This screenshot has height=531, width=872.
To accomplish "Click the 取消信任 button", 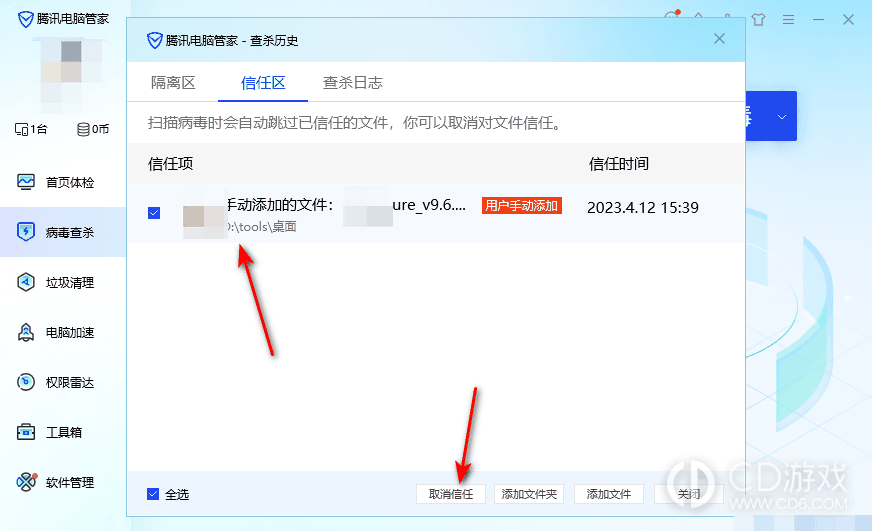I will pyautogui.click(x=450, y=494).
